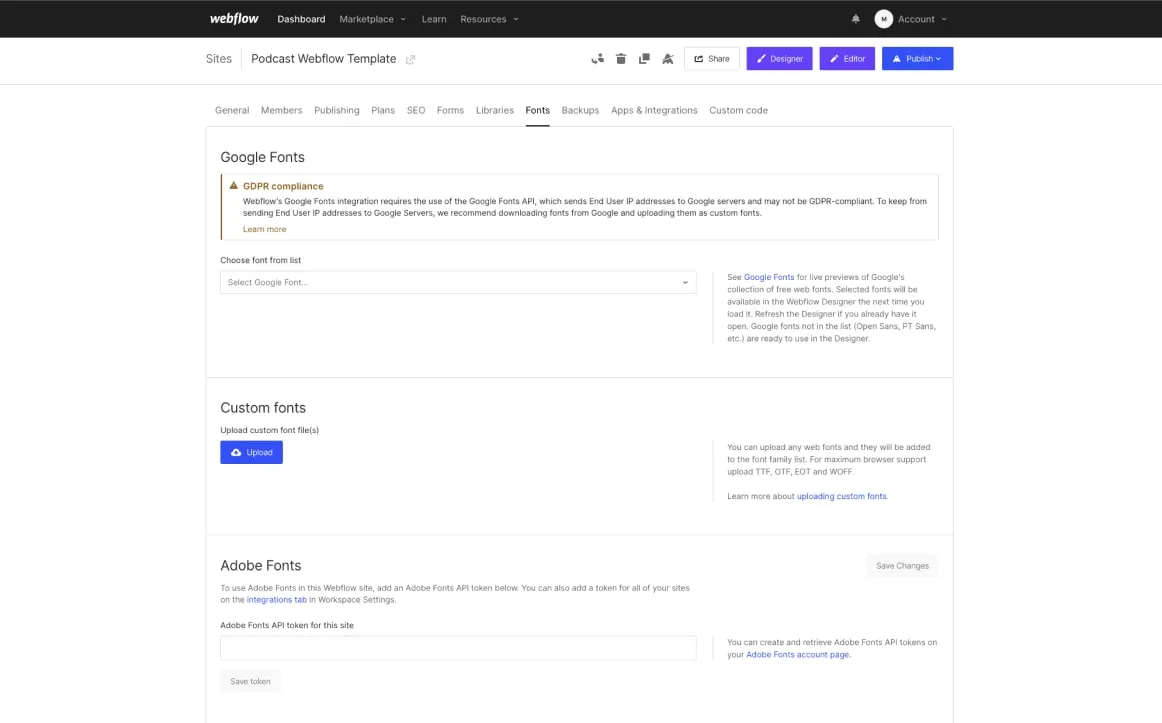This screenshot has height=723, width=1162.
Task: Click the duplicate site icon
Action: pyautogui.click(x=644, y=59)
